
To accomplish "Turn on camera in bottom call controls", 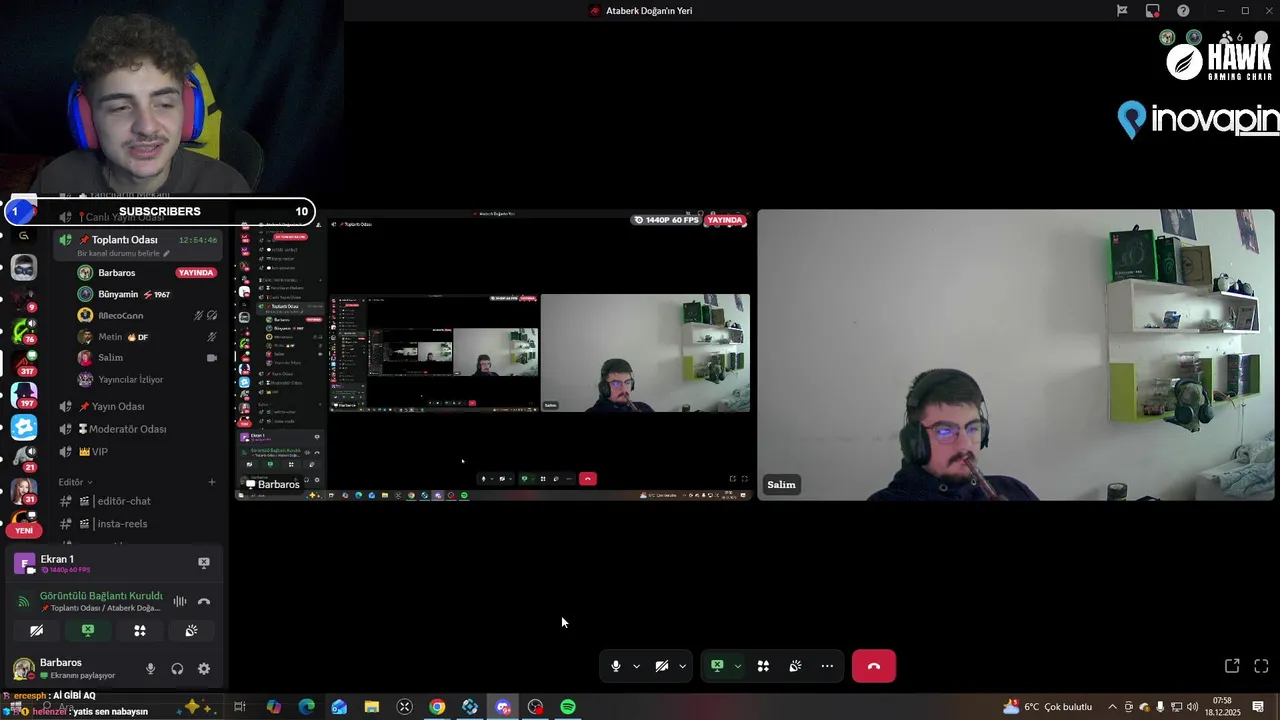I will click(x=662, y=666).
